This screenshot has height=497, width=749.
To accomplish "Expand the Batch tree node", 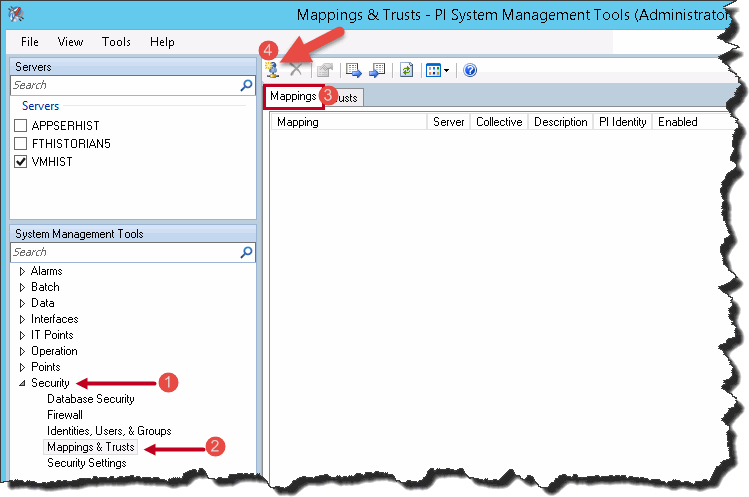I will [22, 287].
